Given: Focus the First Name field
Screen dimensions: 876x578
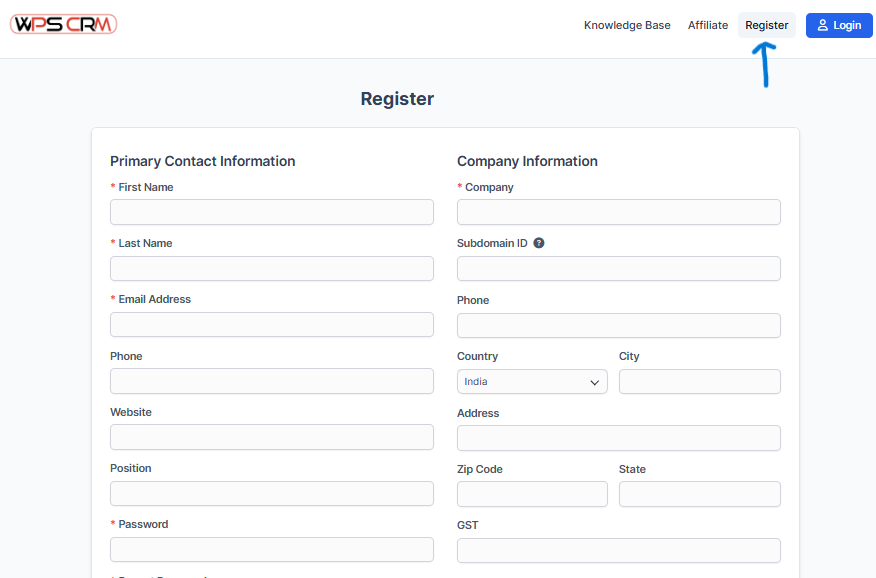Looking at the screenshot, I should coord(272,212).
